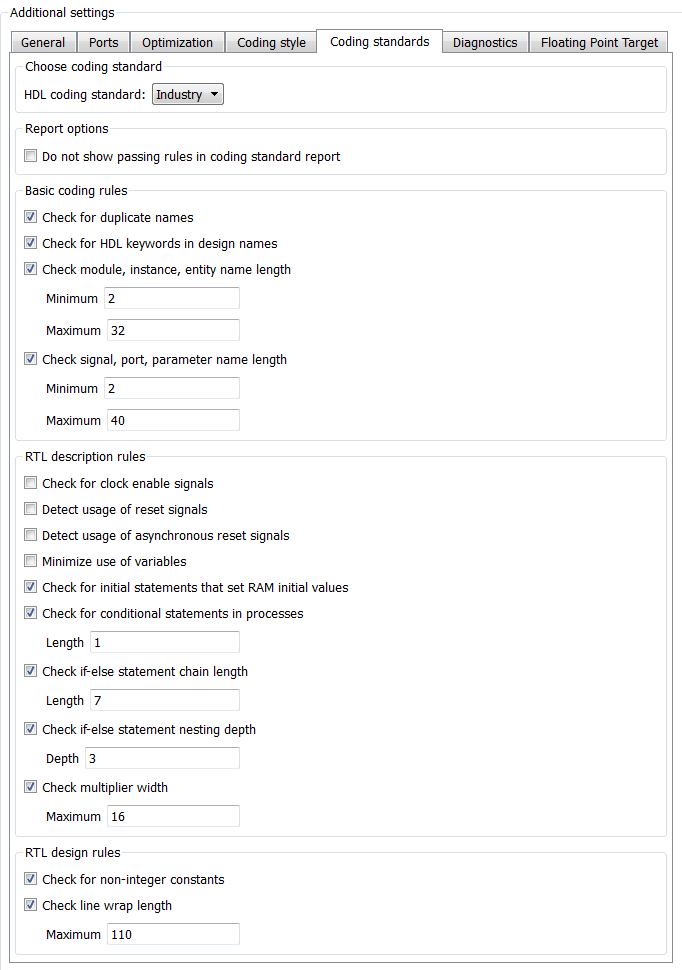Uncheck Check for non-integer constants

pos(32,880)
